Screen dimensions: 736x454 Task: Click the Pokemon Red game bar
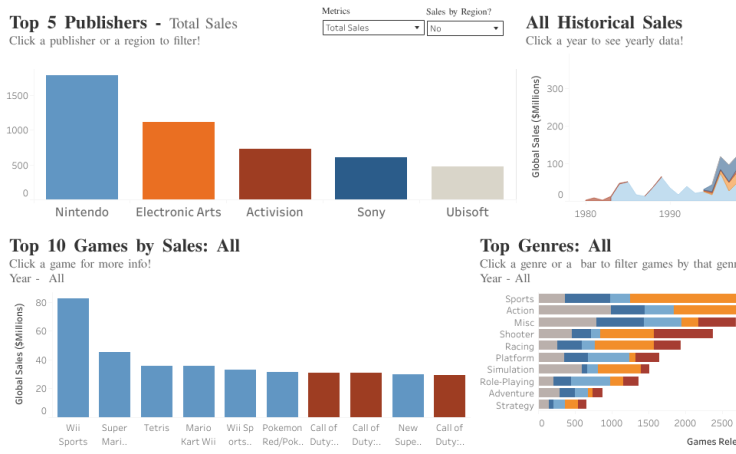tap(282, 394)
